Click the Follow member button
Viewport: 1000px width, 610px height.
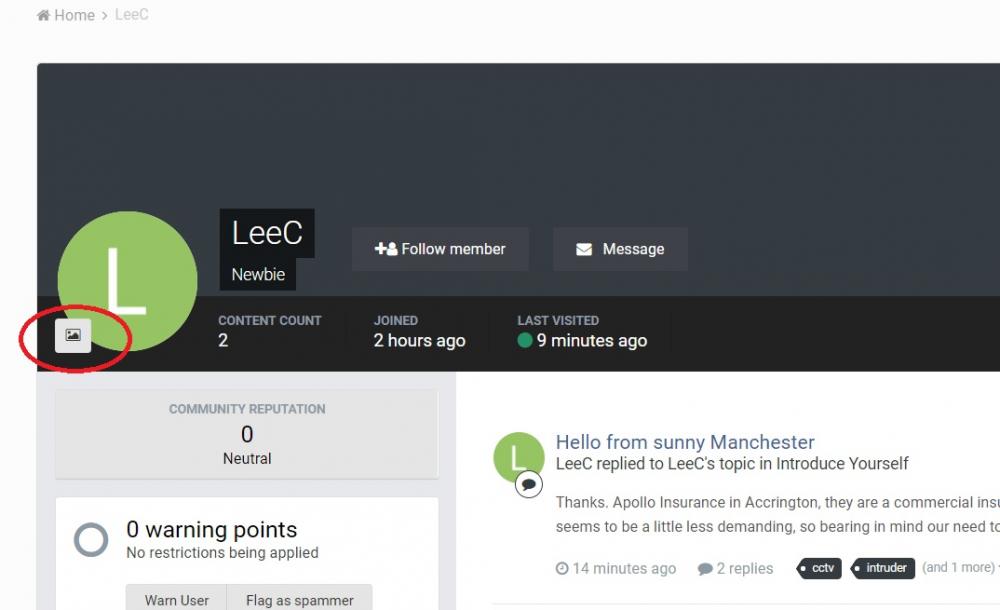coord(440,249)
